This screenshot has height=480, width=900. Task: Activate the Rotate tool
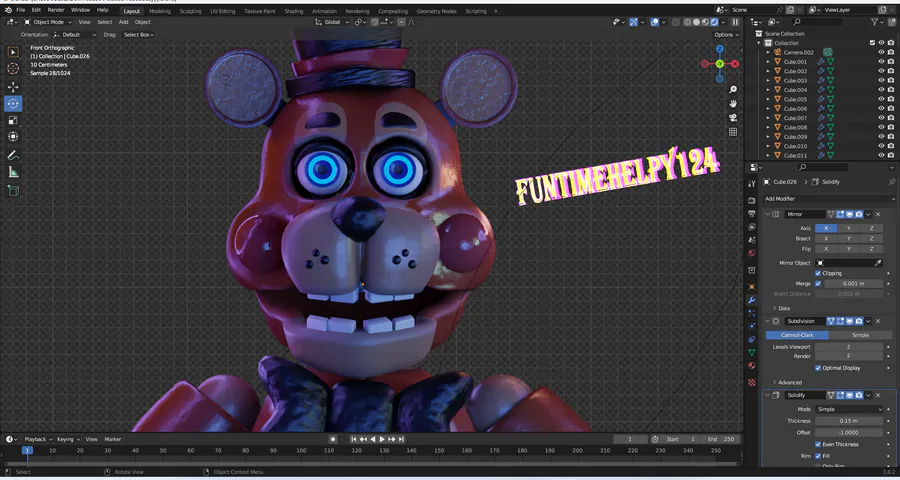point(13,104)
